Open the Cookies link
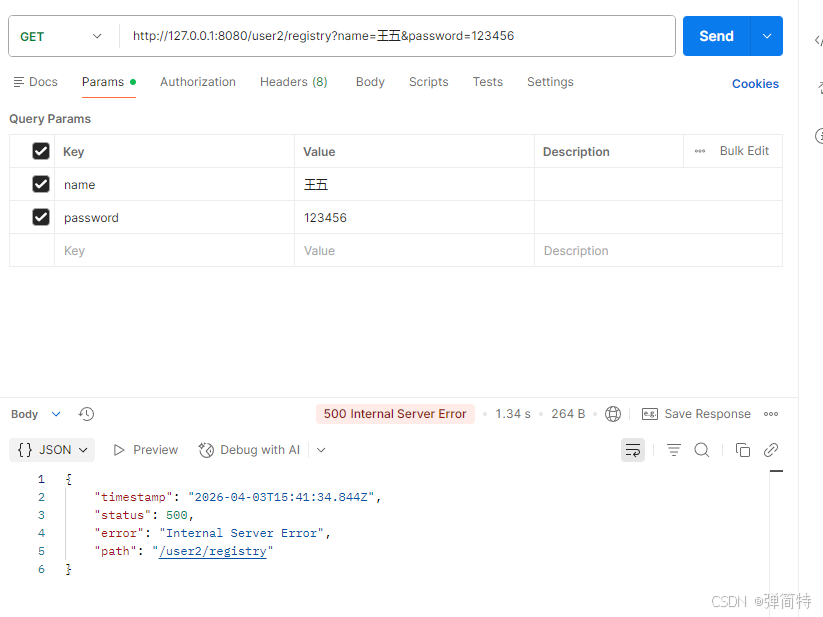 pyautogui.click(x=755, y=84)
